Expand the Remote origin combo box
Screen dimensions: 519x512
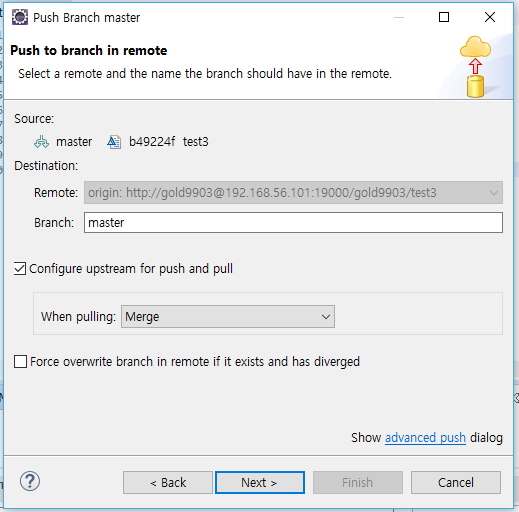[293, 193]
